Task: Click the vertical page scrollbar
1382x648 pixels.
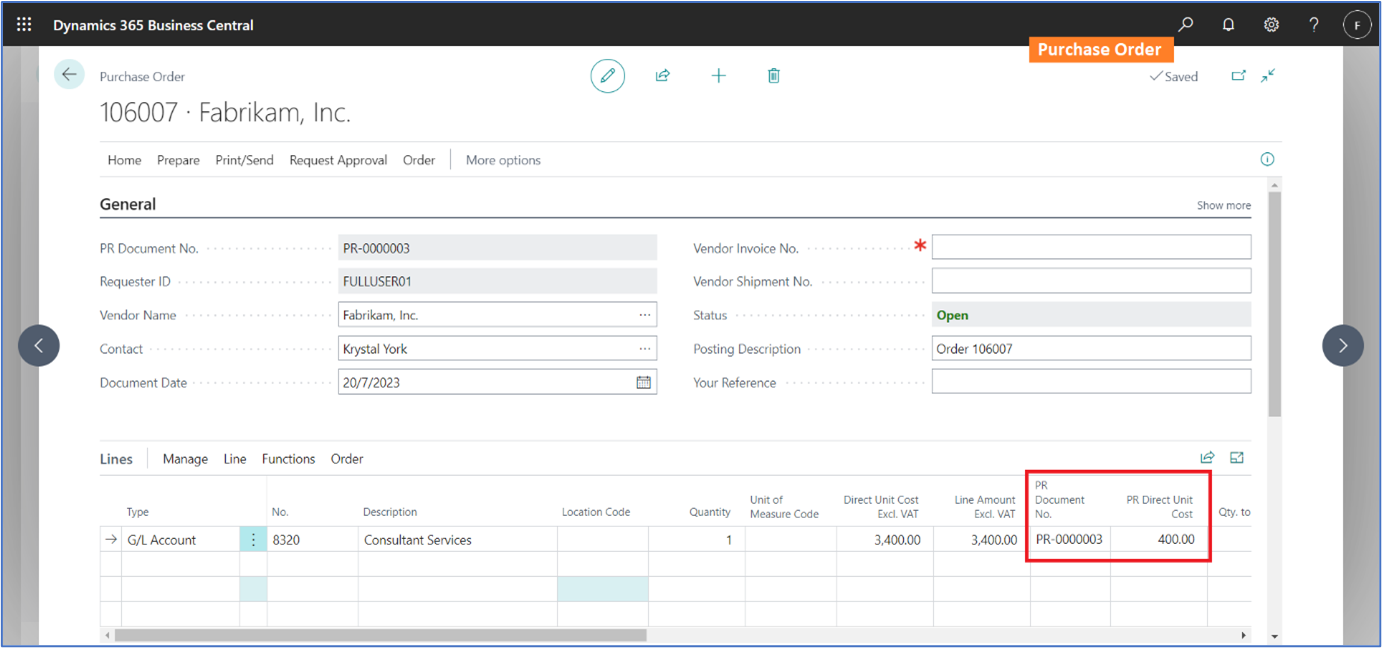Action: pos(1274,305)
